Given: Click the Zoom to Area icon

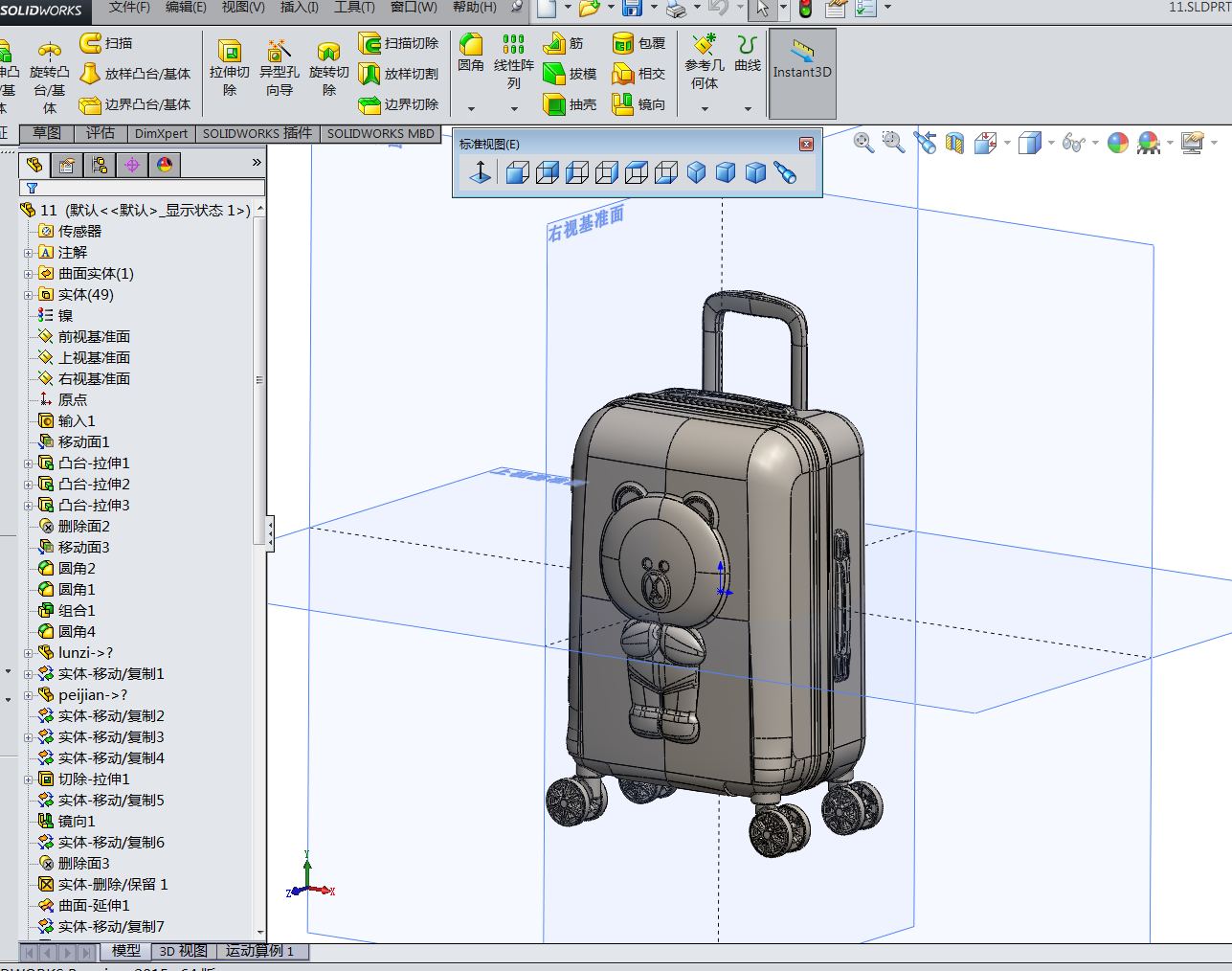Looking at the screenshot, I should click(893, 143).
